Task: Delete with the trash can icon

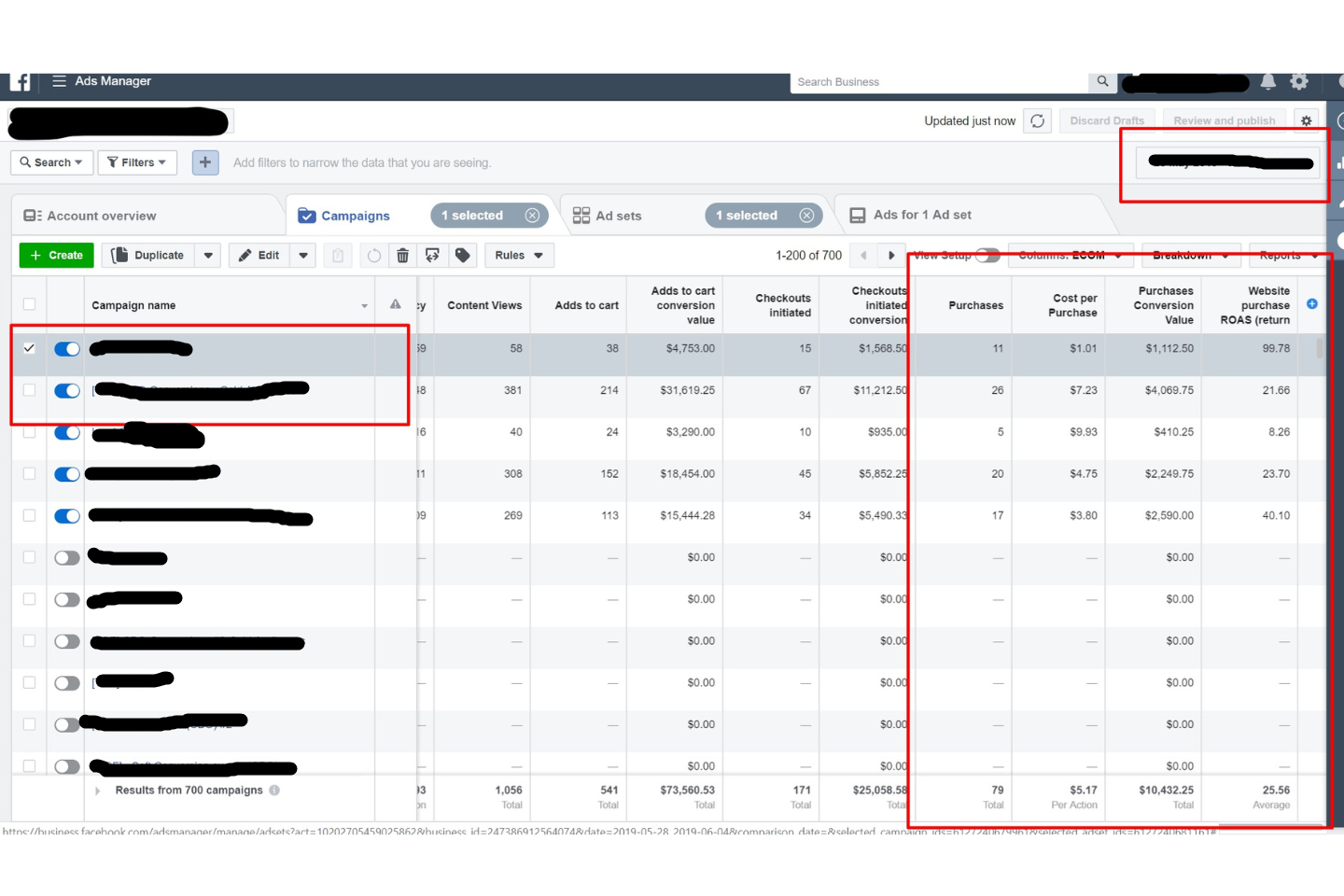Action: (x=402, y=255)
